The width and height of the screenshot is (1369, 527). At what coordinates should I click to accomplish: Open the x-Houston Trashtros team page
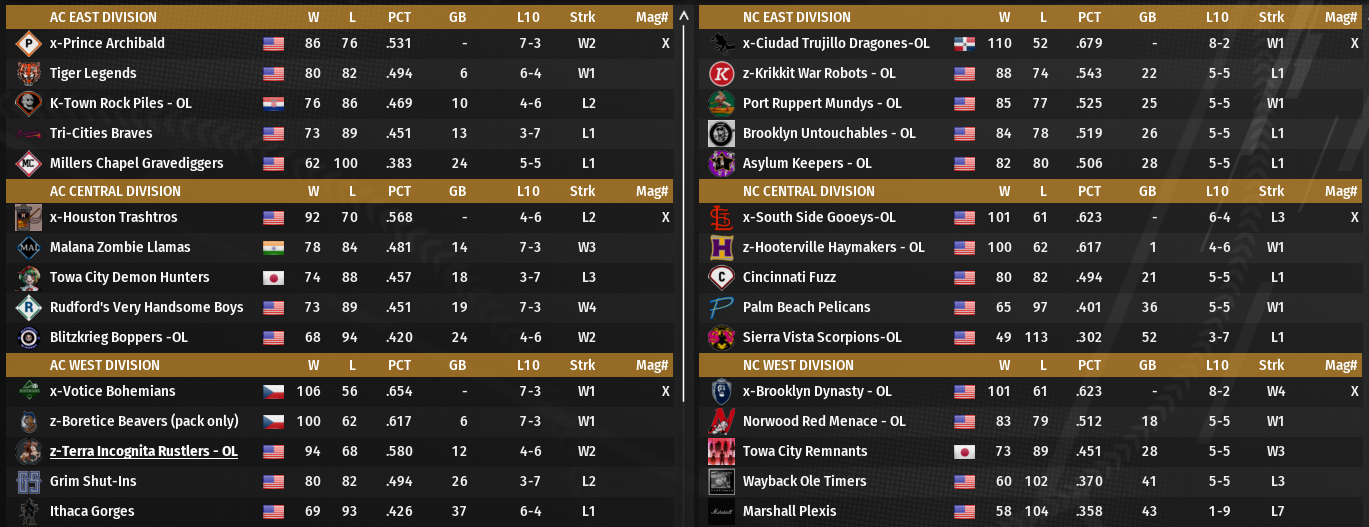click(x=113, y=218)
